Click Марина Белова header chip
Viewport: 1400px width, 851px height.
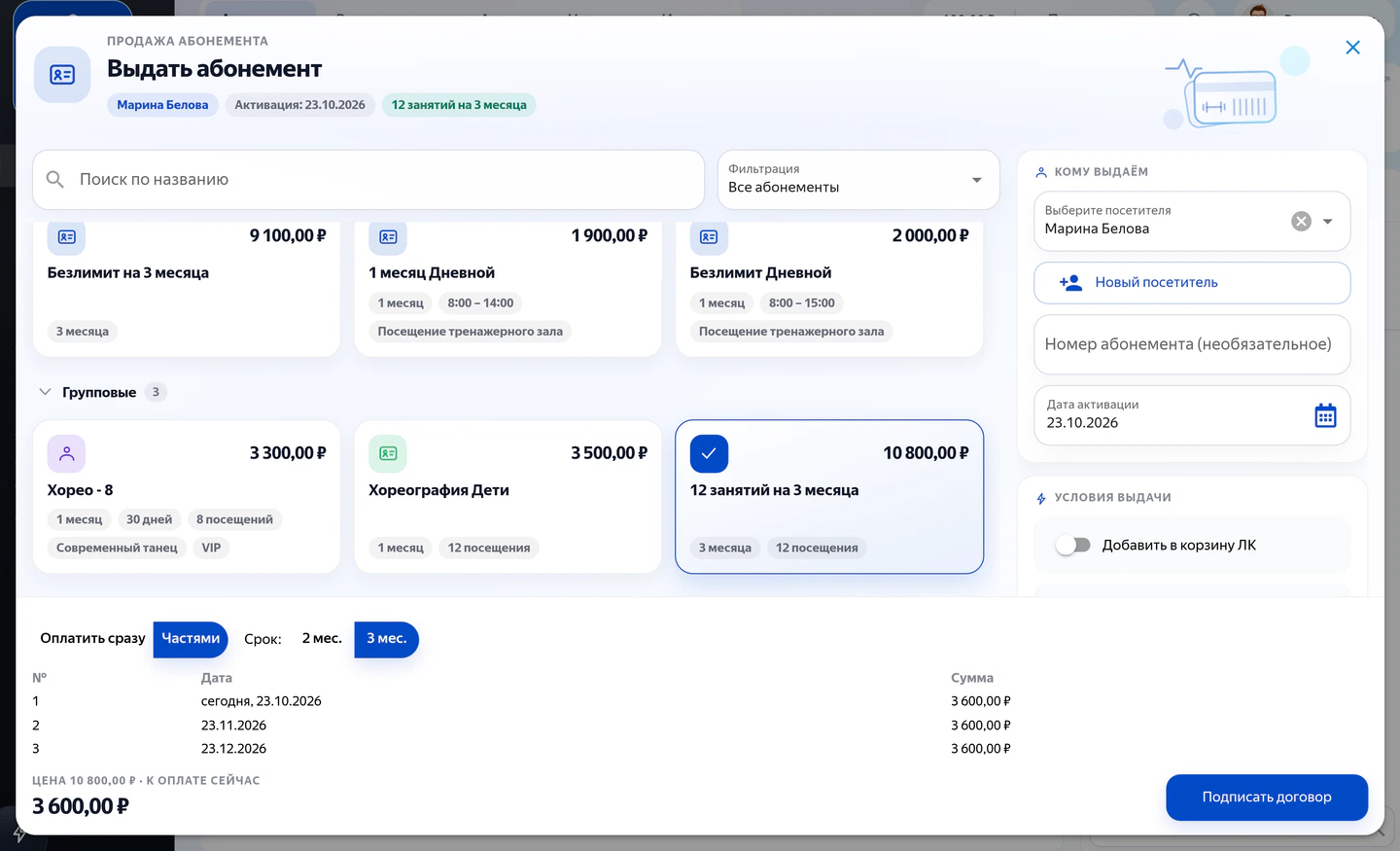(162, 105)
